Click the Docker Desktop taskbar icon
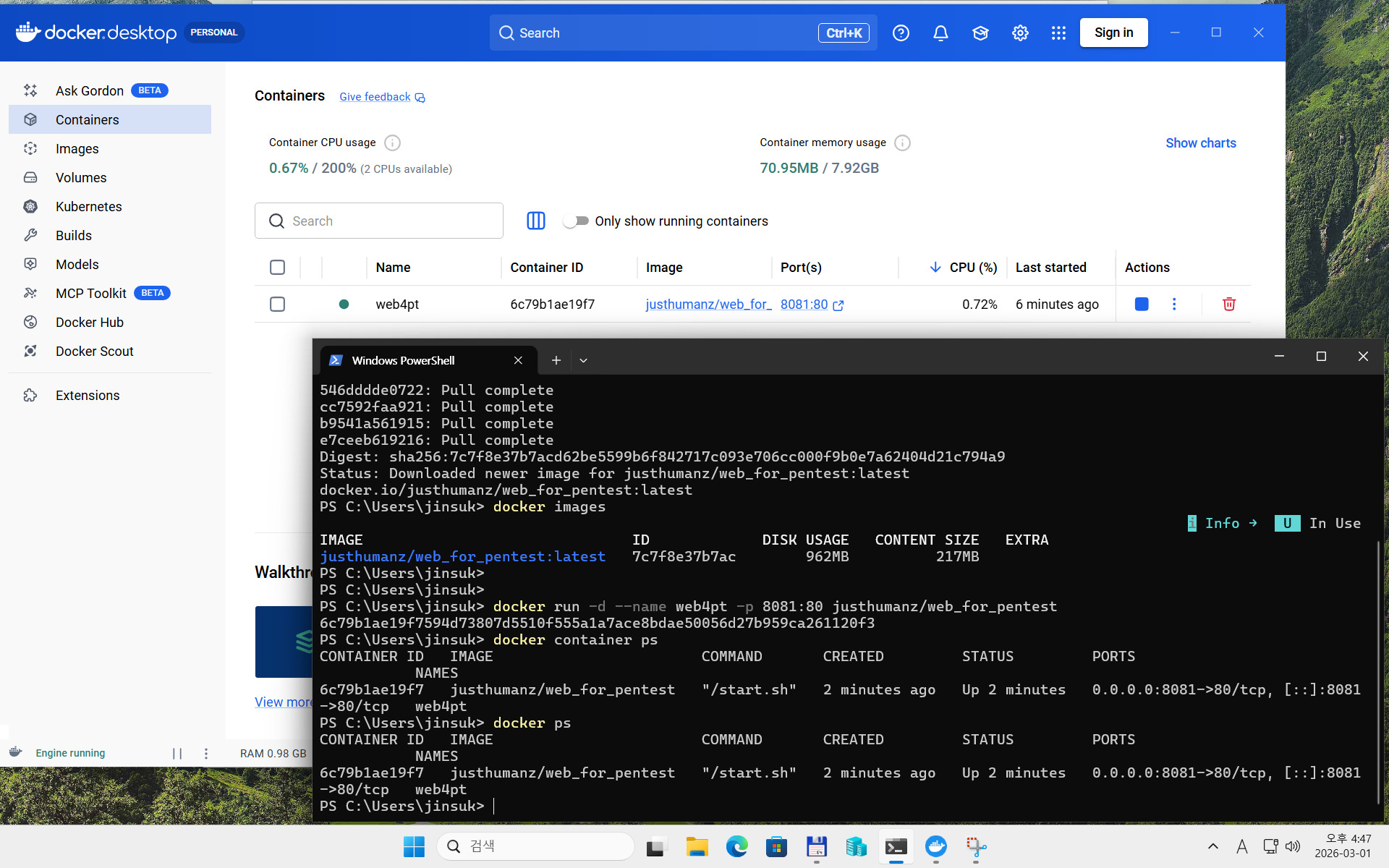This screenshot has width=1389, height=868. click(935, 846)
